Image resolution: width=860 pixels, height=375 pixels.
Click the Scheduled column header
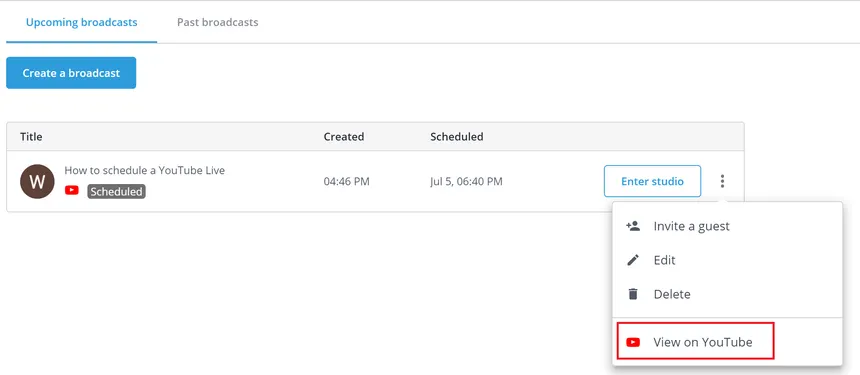tap(457, 137)
